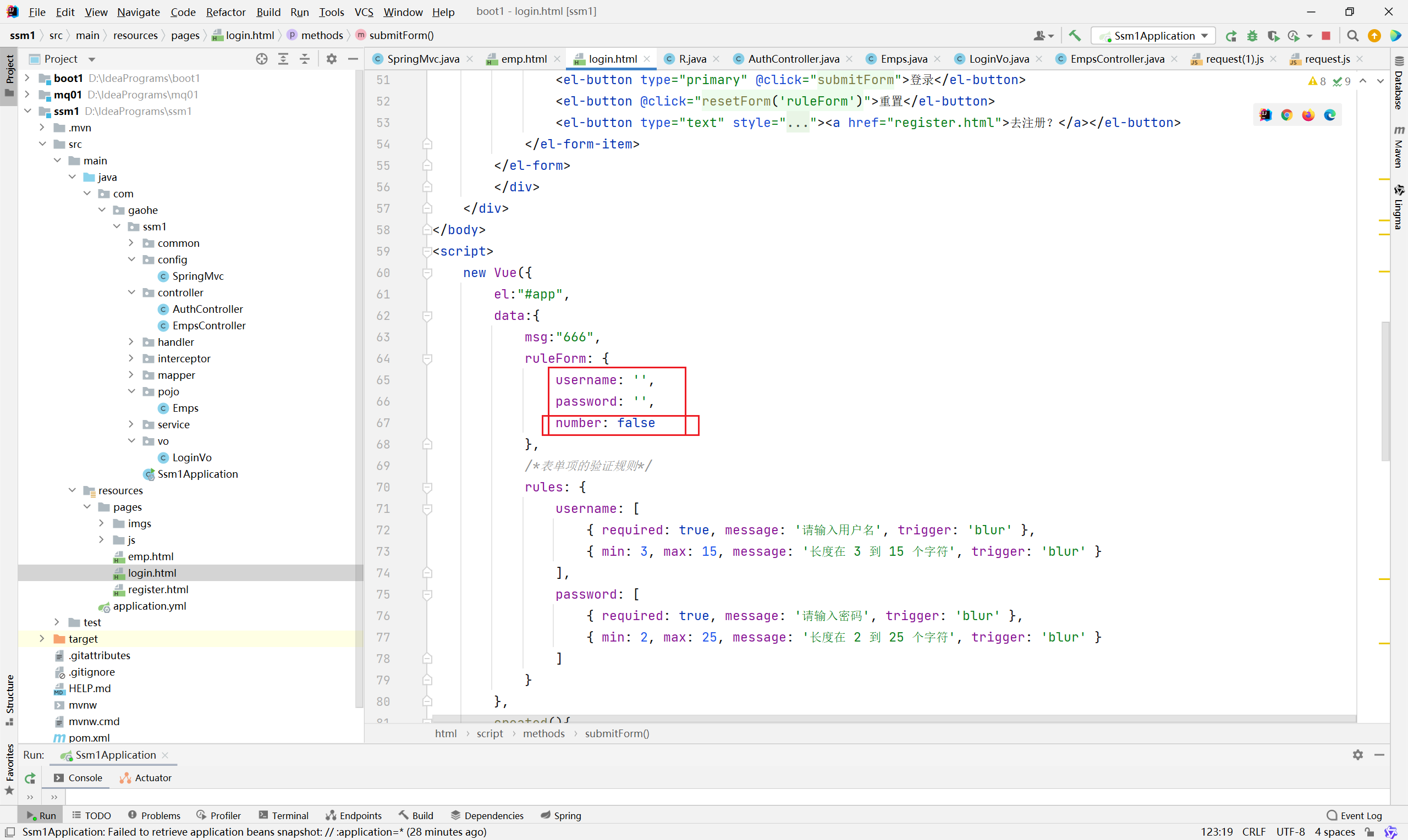The image size is (1408, 840).
Task: Rerun Ssm1Application in the Run panel
Action: [x=30, y=778]
